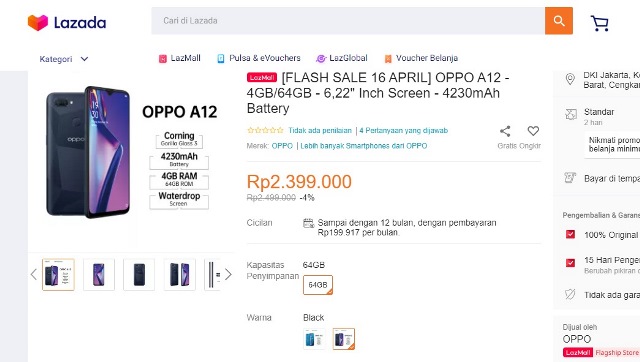Share this product via share icon
Screen dimensions: 640x362
[505, 131]
